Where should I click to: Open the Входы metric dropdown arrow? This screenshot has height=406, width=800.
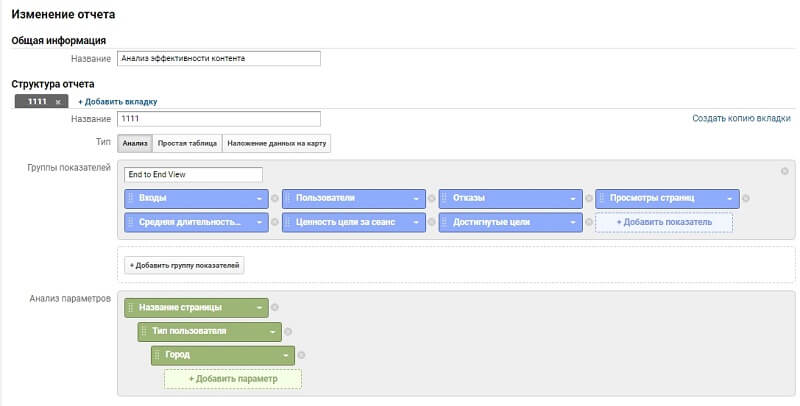click(x=260, y=198)
